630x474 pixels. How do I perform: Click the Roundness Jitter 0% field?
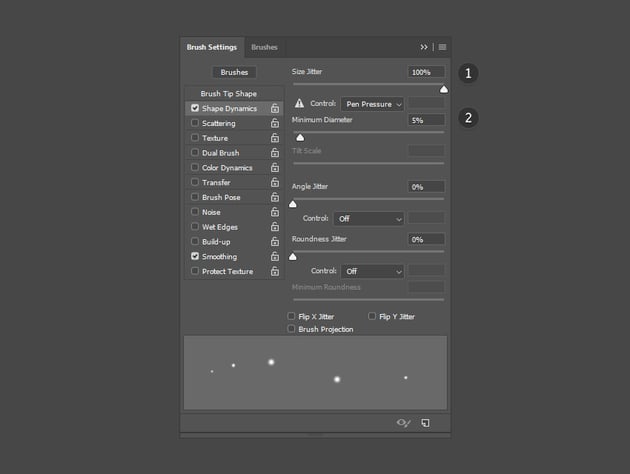coord(426,239)
